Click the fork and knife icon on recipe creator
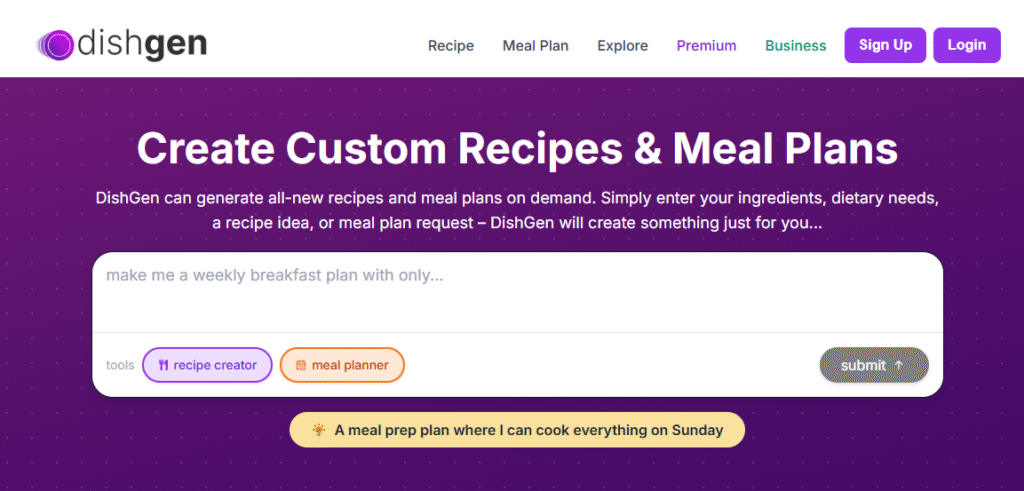Viewport: 1024px width, 491px height. click(163, 365)
